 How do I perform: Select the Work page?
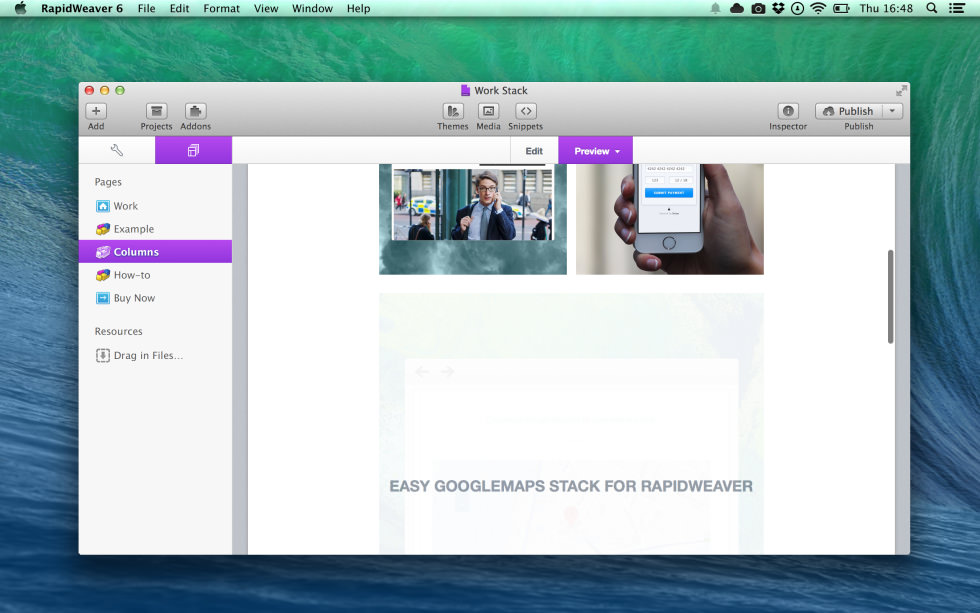(x=155, y=206)
